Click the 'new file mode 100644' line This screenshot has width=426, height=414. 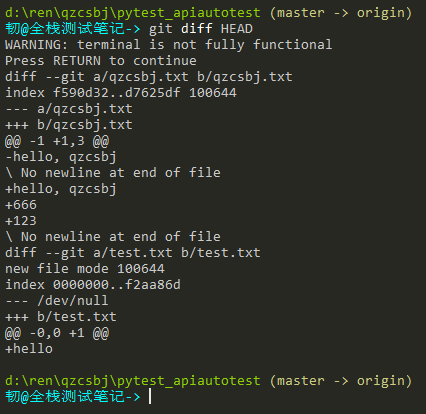pyautogui.click(x=85, y=269)
